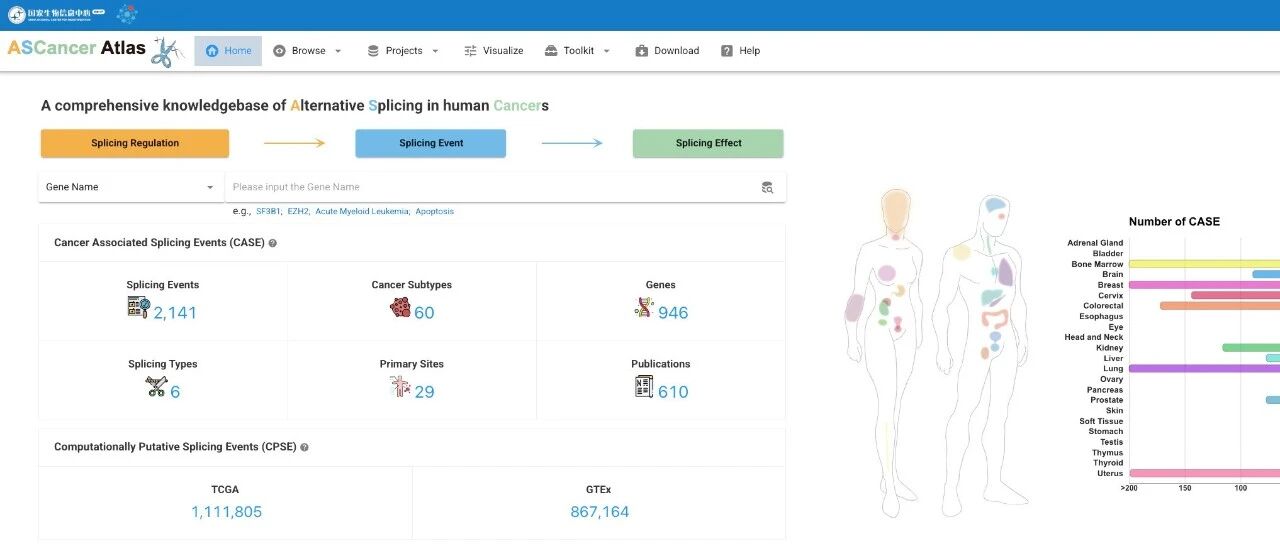Open the Help page
The image size is (1280, 544).
click(x=740, y=51)
